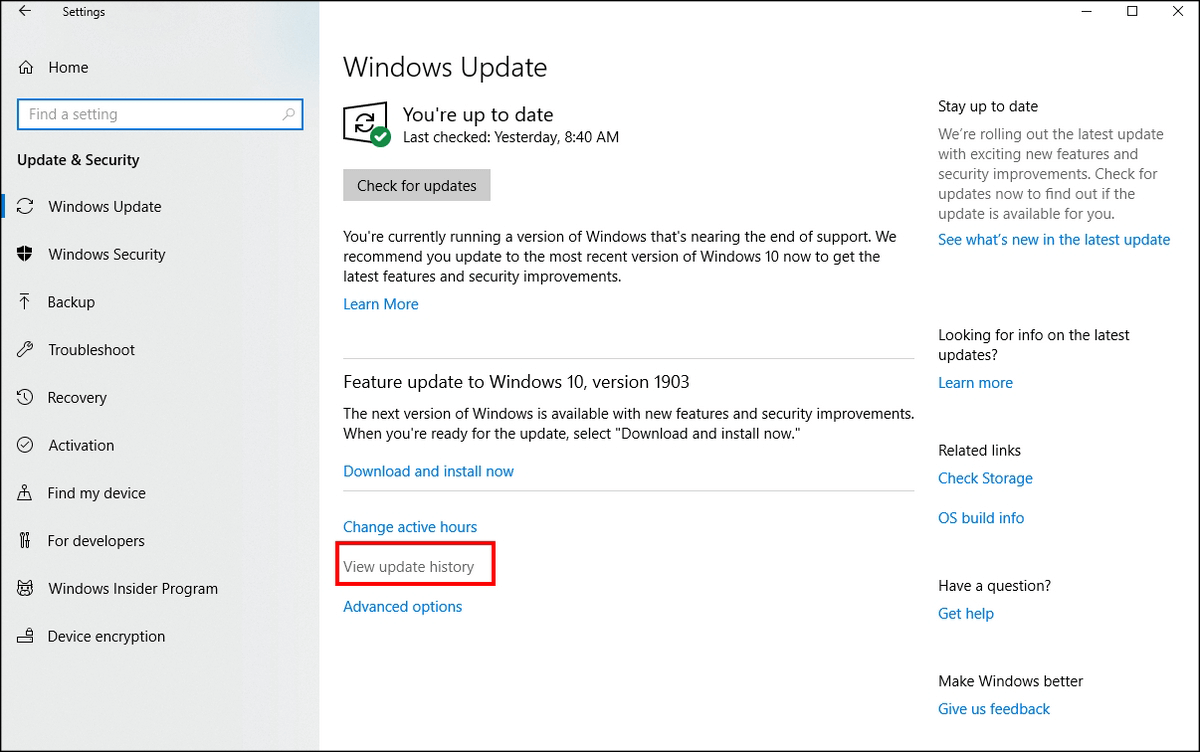Minimize the Settings window
Image resolution: width=1200 pixels, height=752 pixels.
tap(1087, 12)
